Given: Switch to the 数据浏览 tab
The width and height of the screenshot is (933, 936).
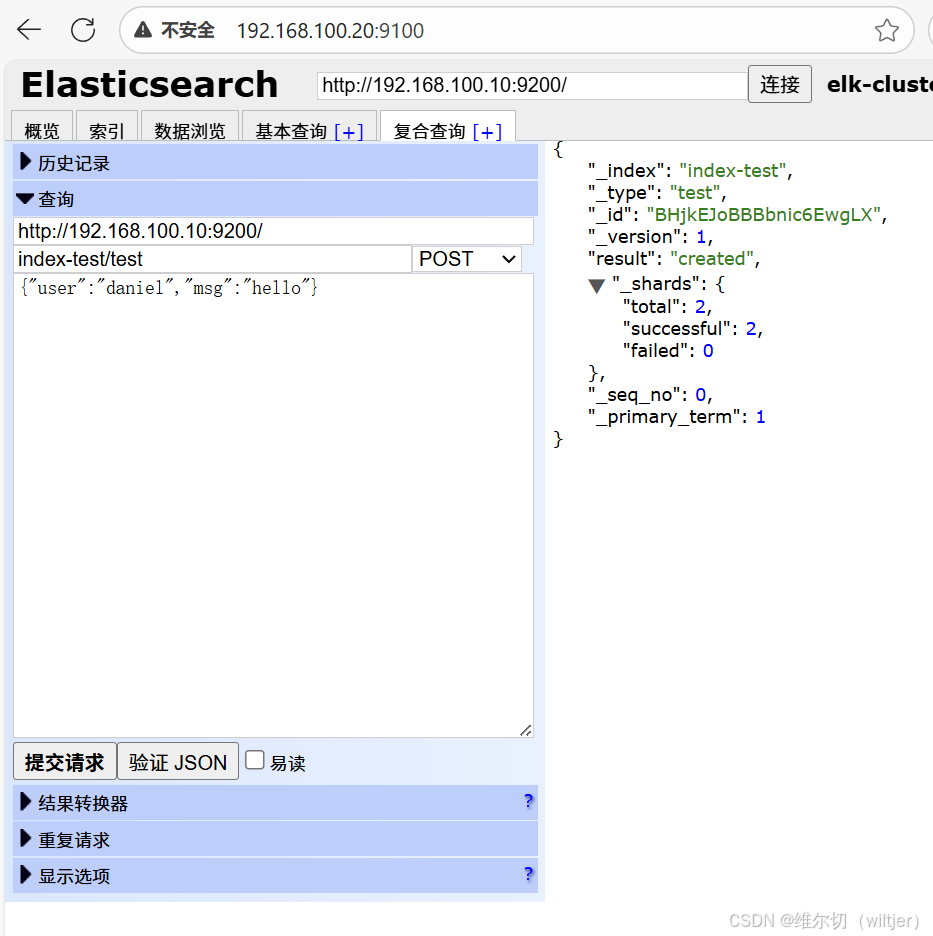Looking at the screenshot, I should pos(190,128).
